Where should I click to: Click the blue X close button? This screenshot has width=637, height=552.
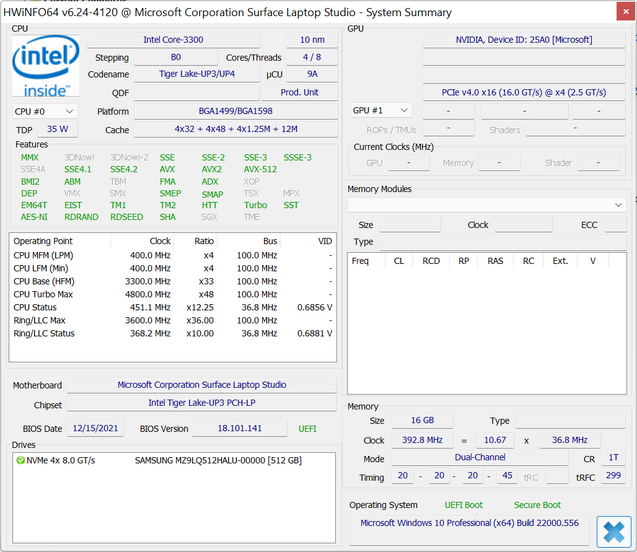point(613,531)
